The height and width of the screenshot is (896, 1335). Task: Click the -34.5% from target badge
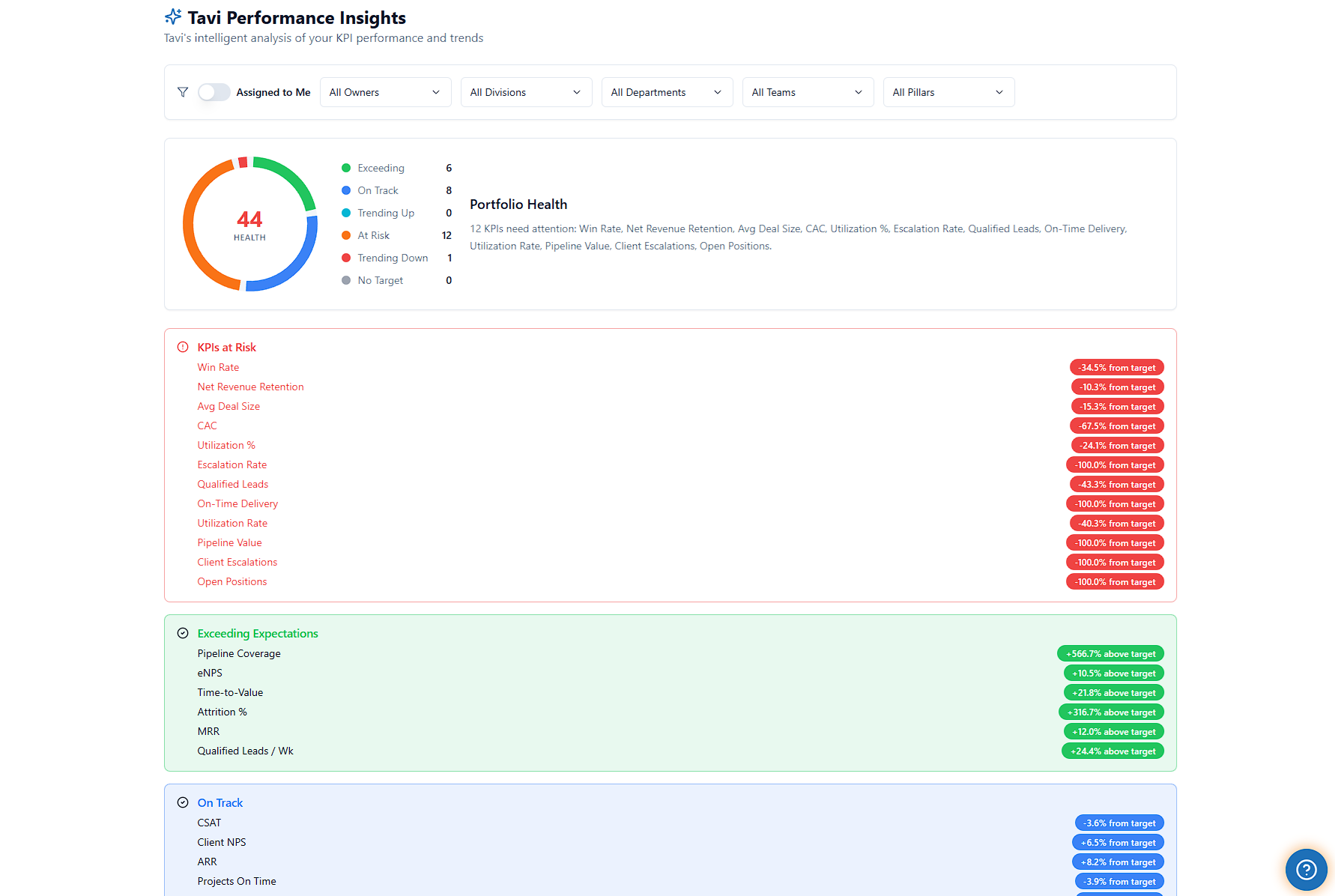click(x=1116, y=367)
